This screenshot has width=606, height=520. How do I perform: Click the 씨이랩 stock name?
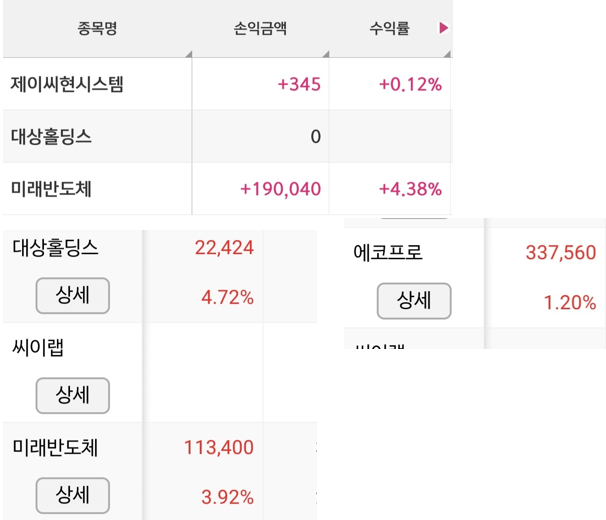(38, 348)
